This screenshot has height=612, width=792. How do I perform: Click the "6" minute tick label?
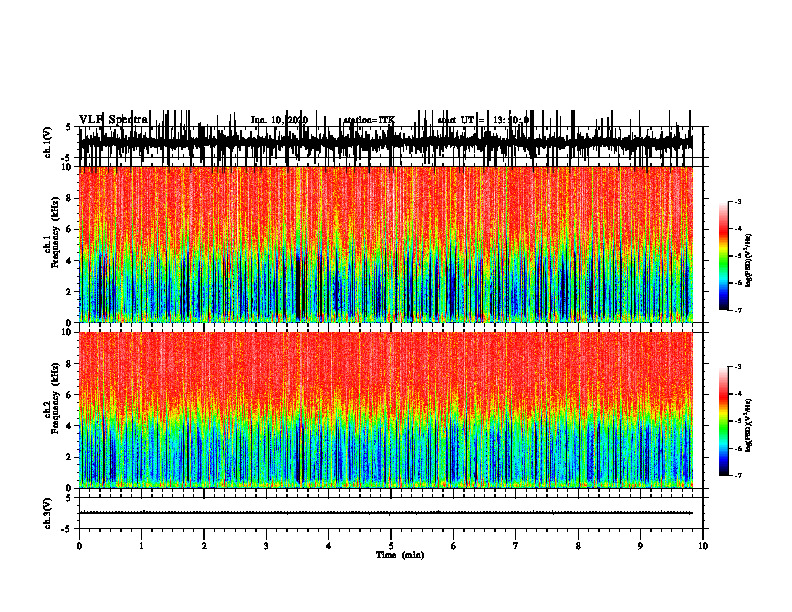point(454,546)
